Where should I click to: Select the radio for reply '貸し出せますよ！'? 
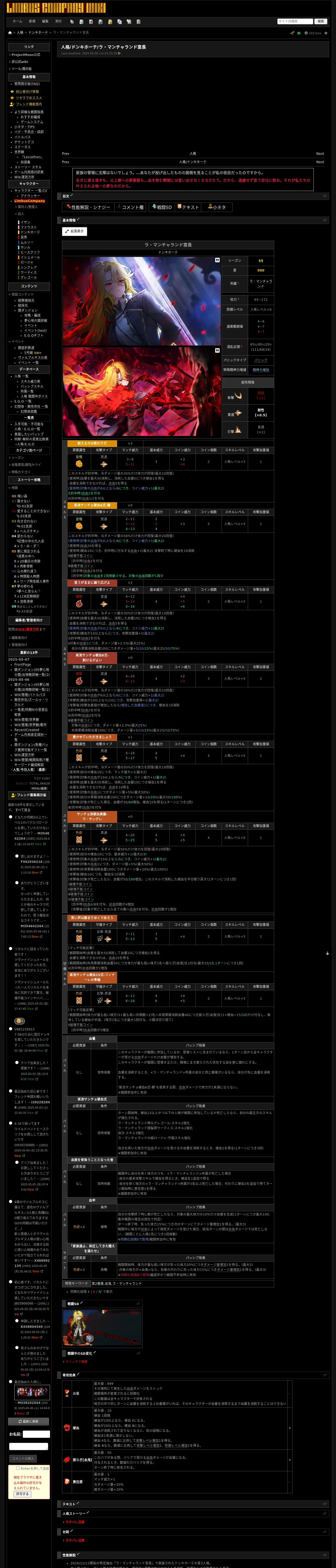16,856
